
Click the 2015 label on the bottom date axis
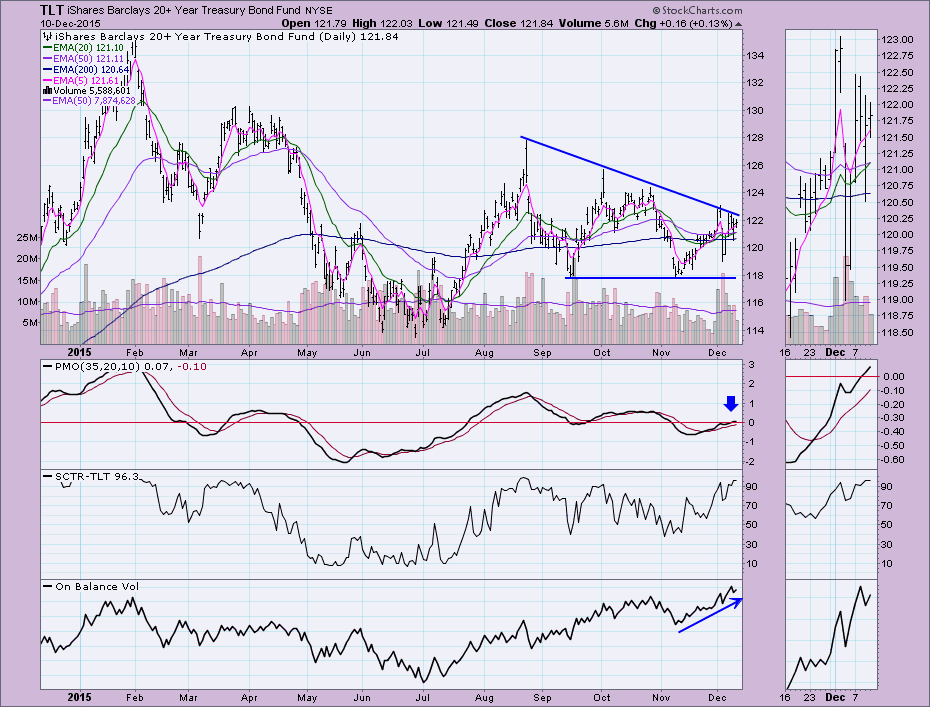pos(79,698)
